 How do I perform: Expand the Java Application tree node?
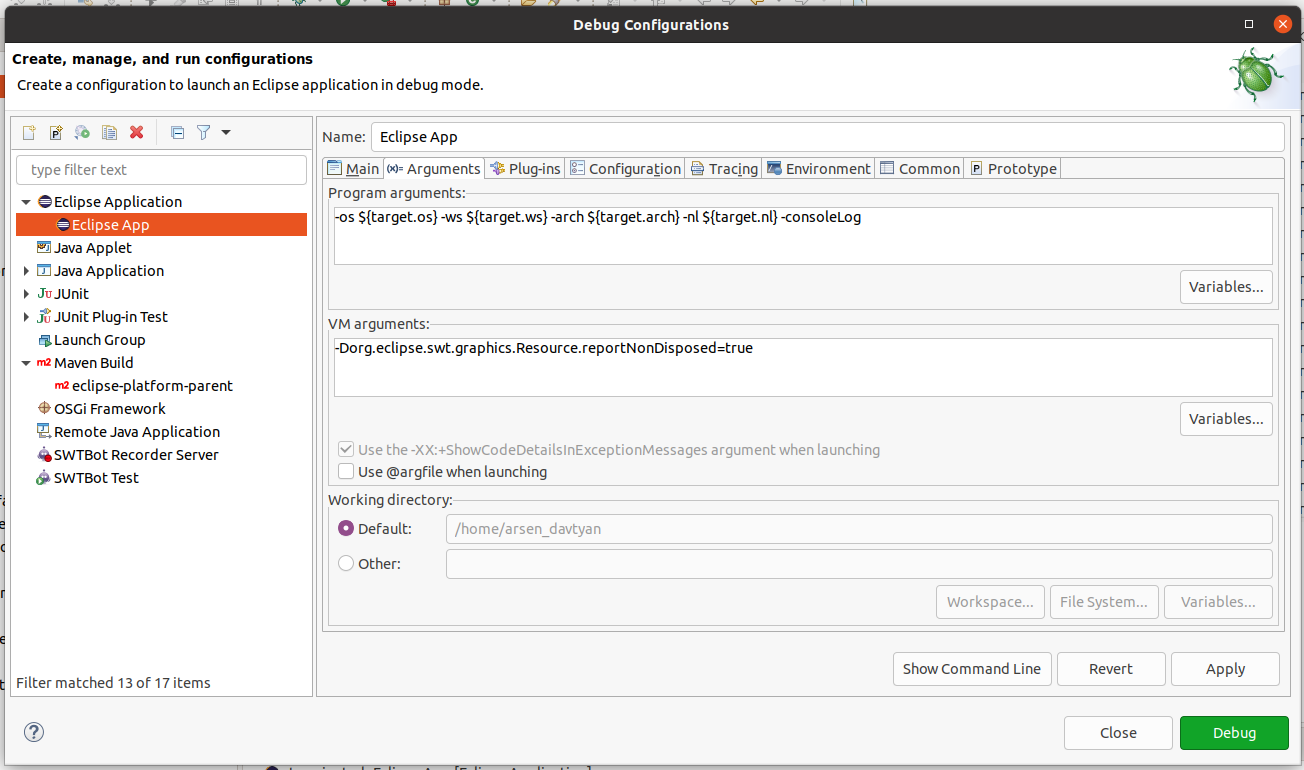(x=26, y=271)
